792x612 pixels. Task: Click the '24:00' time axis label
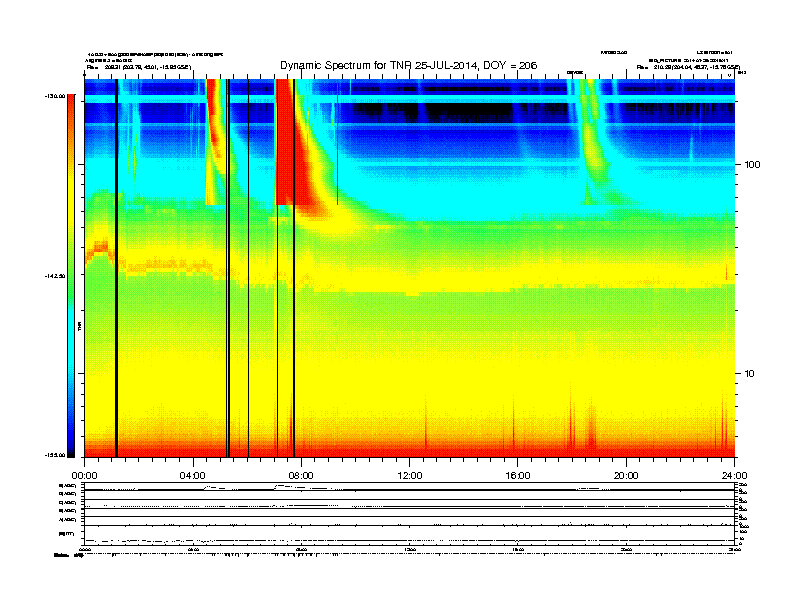point(734,476)
